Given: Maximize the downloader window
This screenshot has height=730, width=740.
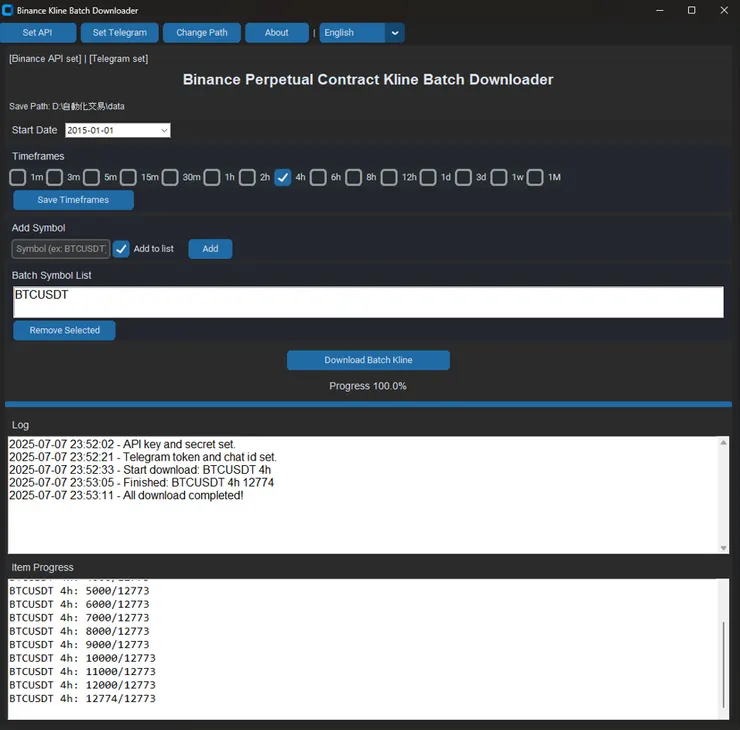Looking at the screenshot, I should (x=691, y=10).
